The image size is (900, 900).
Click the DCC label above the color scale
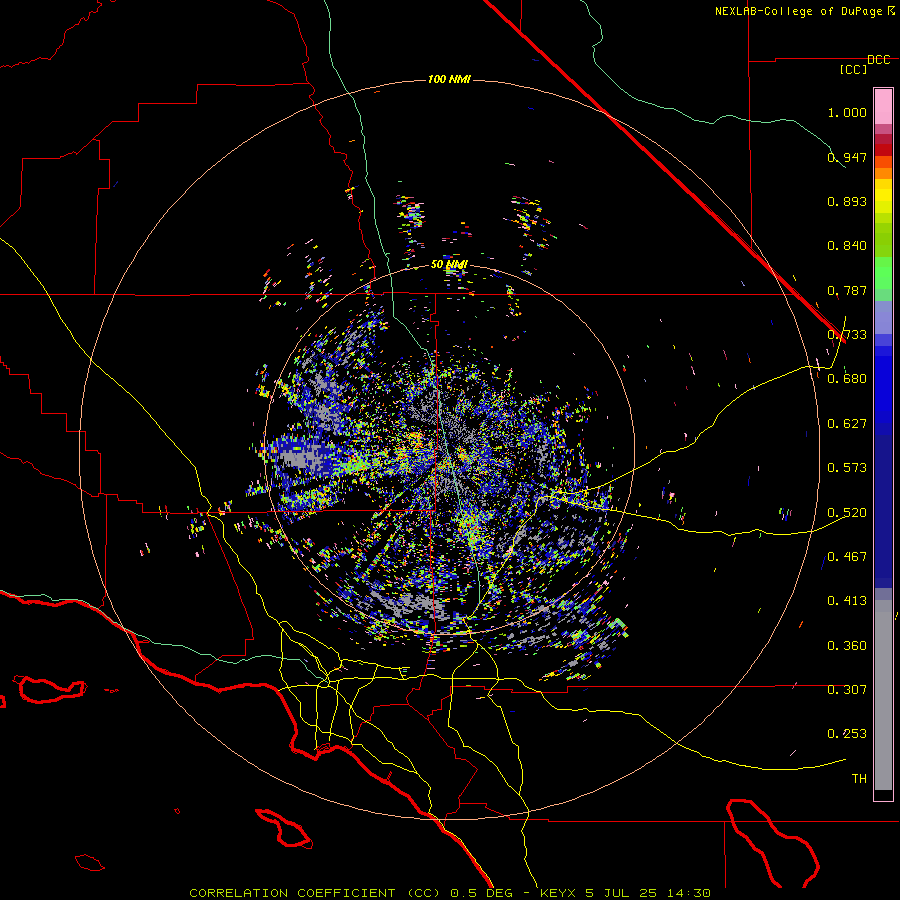click(x=878, y=60)
